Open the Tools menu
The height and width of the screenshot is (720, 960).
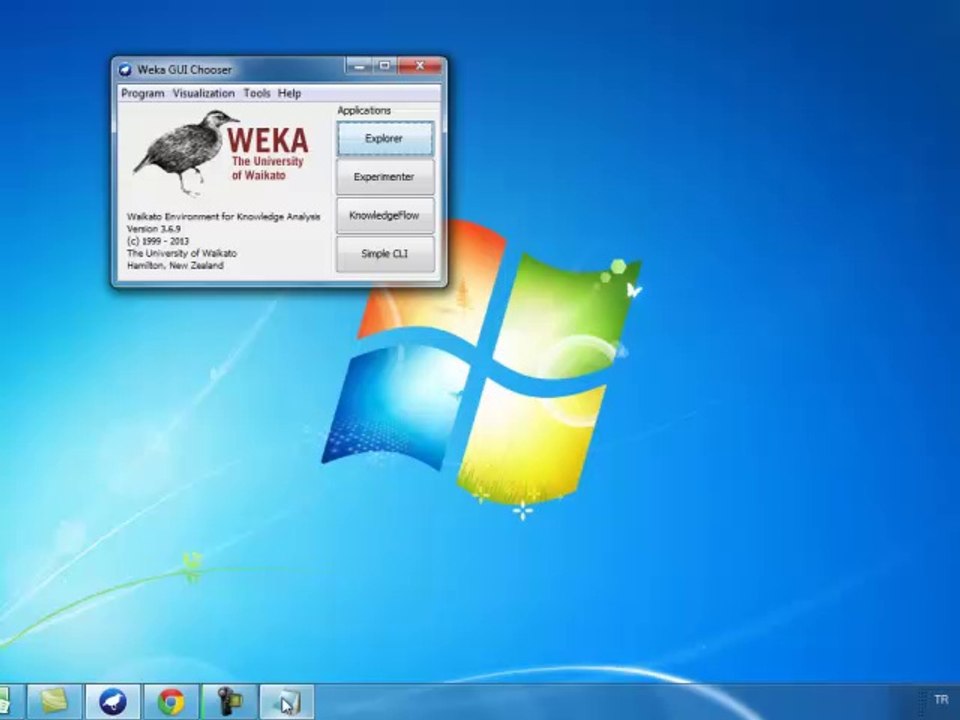257,93
